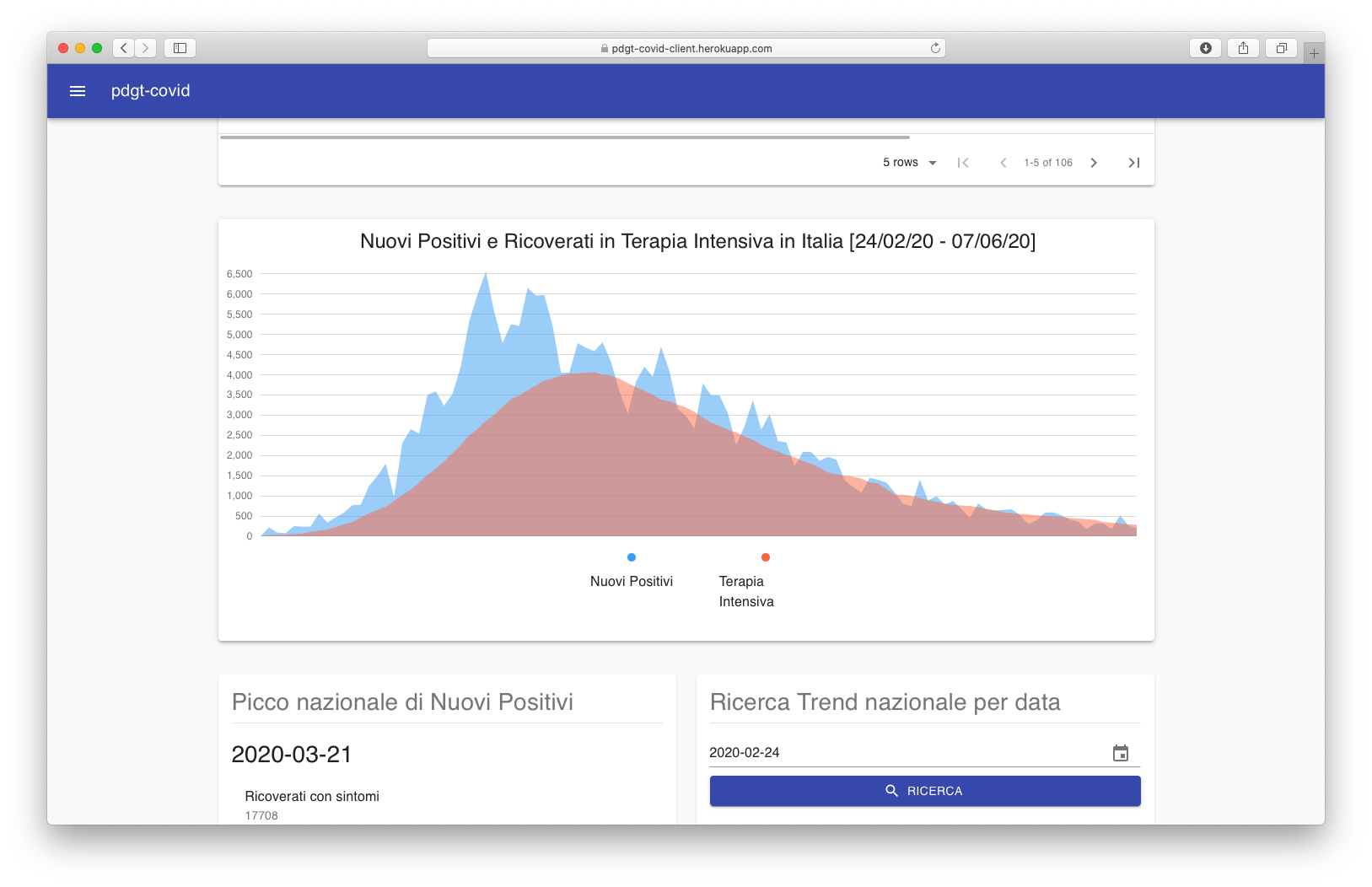This screenshot has height=887, width=1372.
Task: Click the pdgt-covid app title
Action: pyautogui.click(x=151, y=91)
